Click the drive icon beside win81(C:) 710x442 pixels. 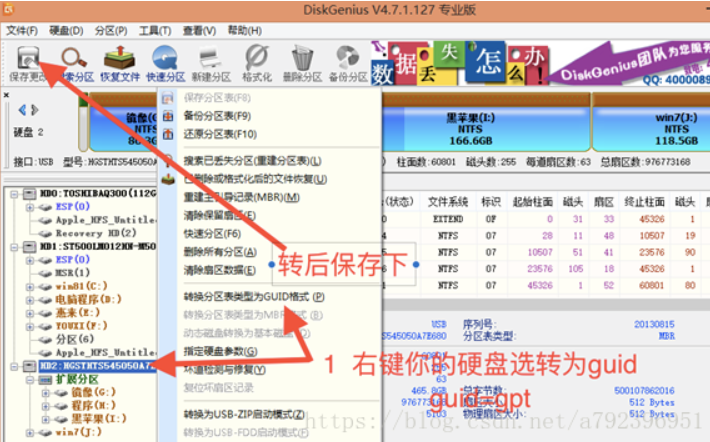(45, 286)
